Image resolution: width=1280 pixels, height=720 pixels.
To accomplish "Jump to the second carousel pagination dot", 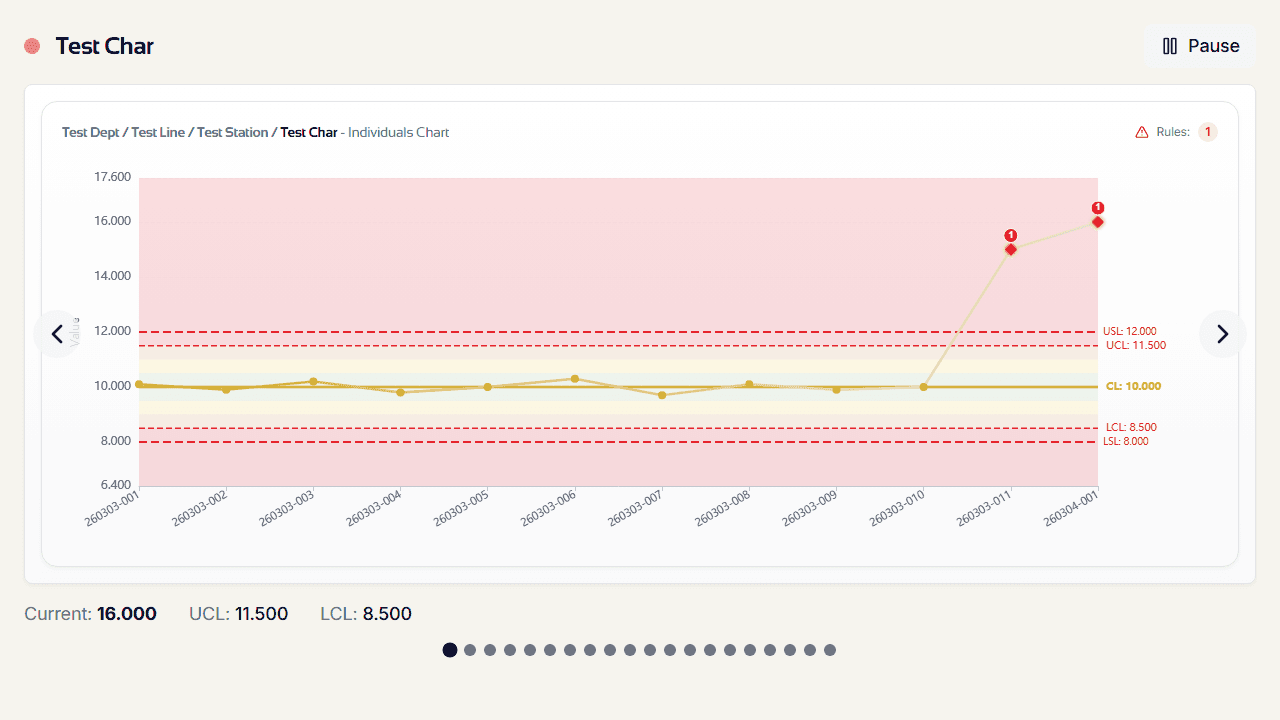I will point(470,650).
